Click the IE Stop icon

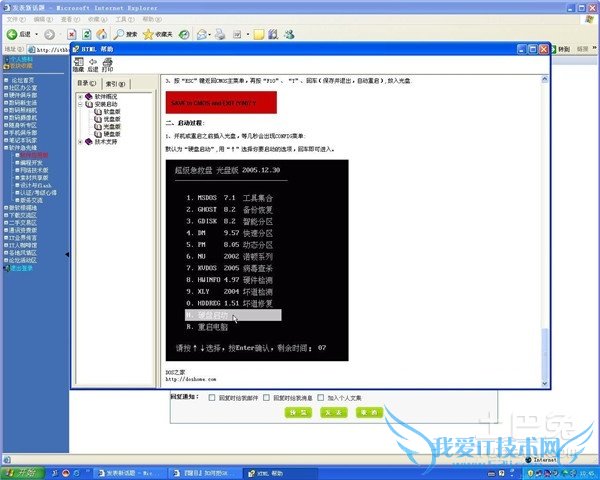coord(72,34)
